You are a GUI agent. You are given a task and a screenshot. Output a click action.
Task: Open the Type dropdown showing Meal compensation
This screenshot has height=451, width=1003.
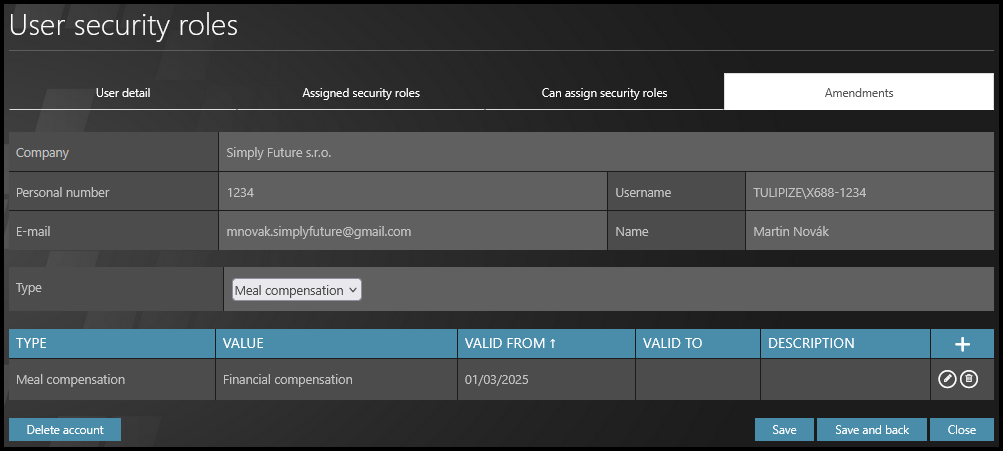[296, 290]
